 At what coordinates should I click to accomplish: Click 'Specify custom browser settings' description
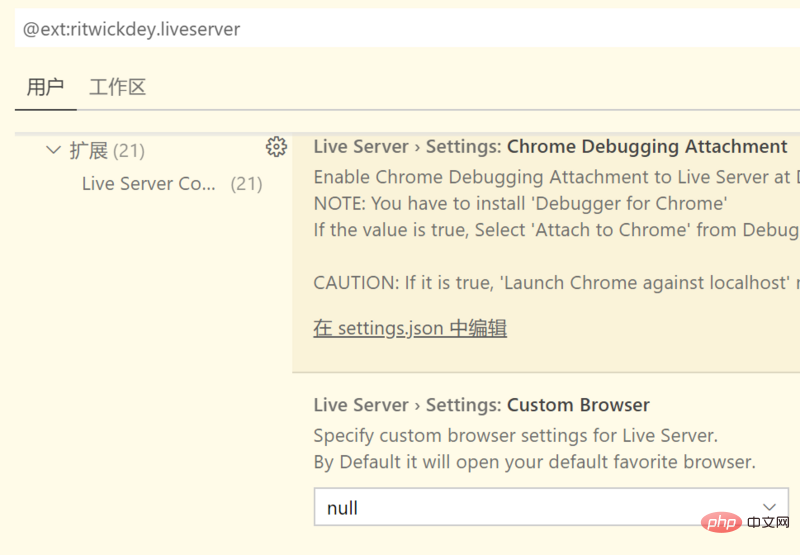(x=515, y=436)
